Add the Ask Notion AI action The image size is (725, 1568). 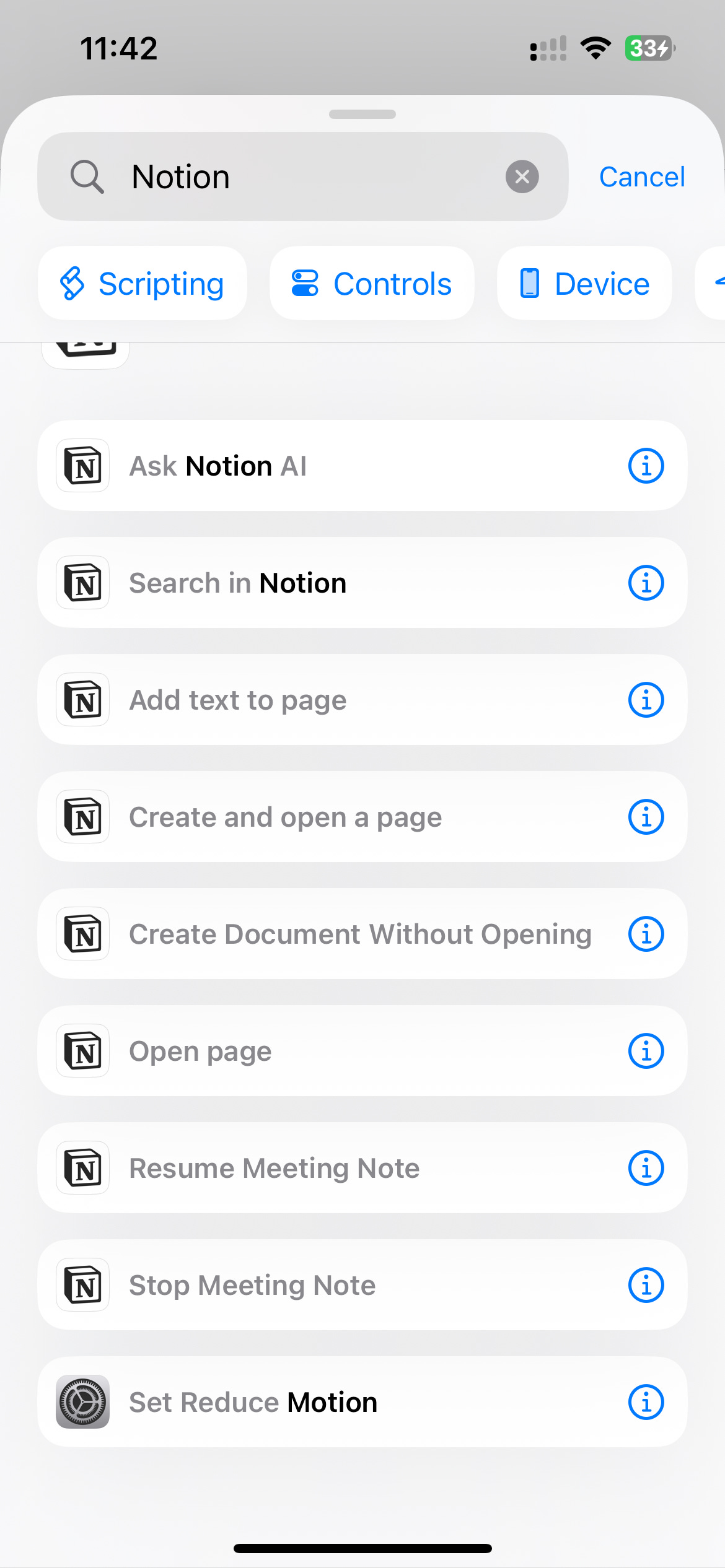[362, 466]
